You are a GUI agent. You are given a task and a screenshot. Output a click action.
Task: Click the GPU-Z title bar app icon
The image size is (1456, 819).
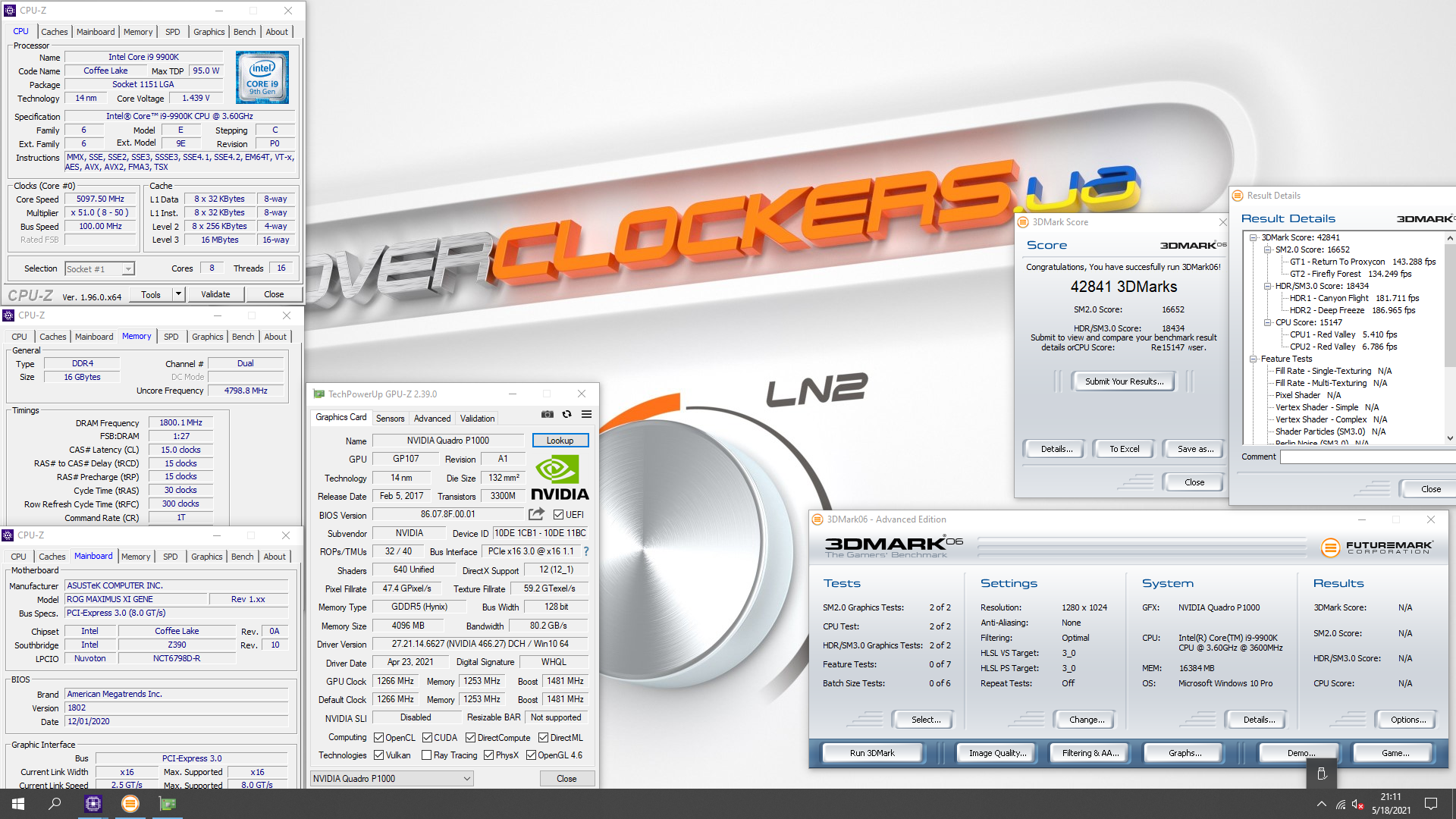click(x=318, y=394)
